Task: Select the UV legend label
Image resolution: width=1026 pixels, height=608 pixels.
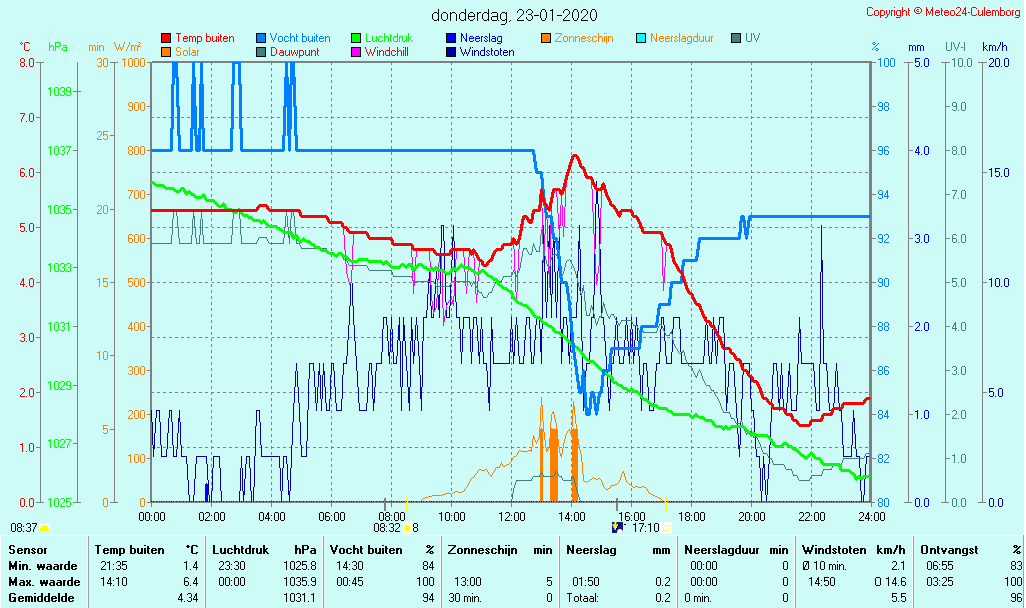Action: (752, 38)
